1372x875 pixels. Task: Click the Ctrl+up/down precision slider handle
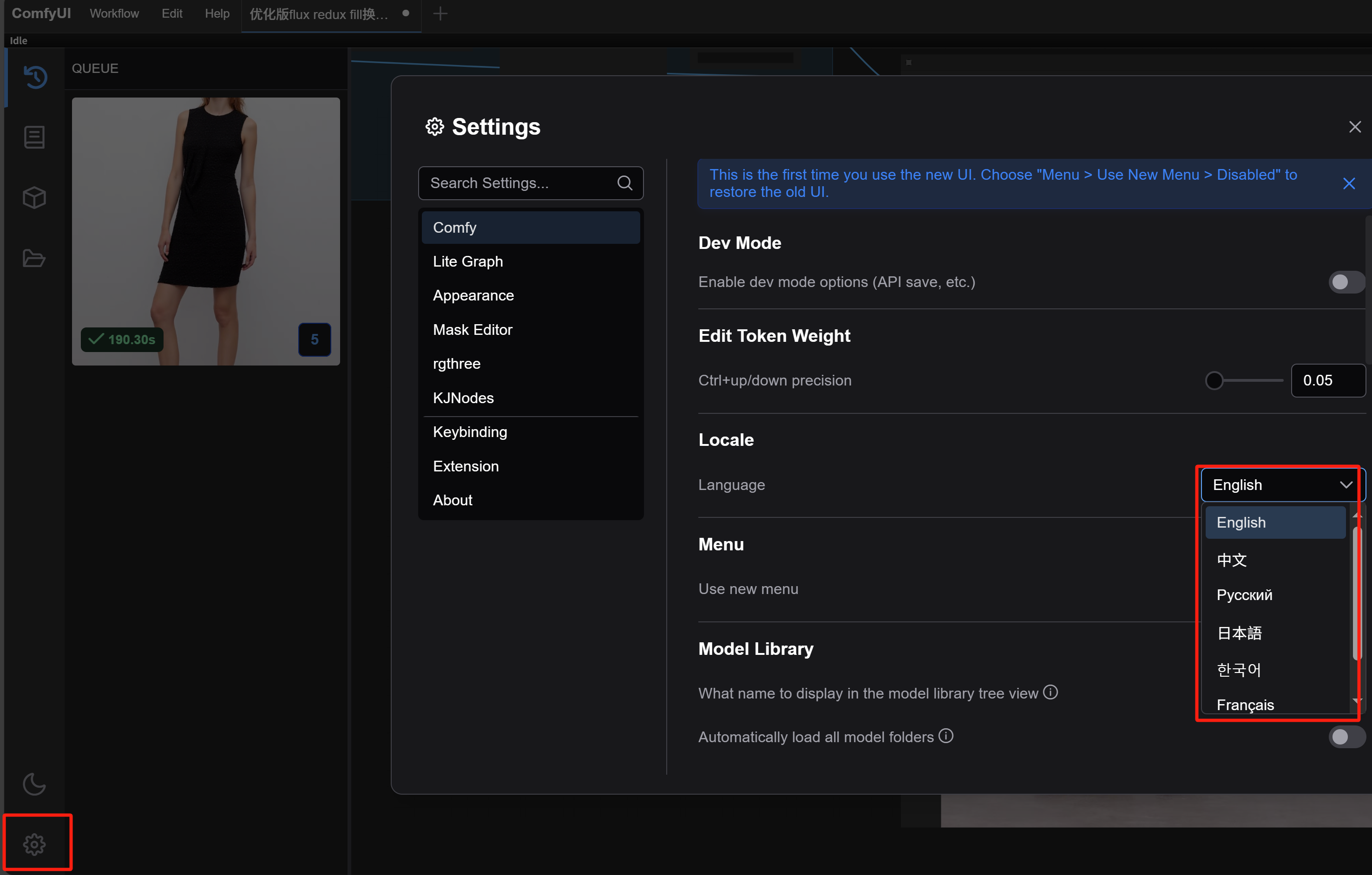tap(1214, 380)
